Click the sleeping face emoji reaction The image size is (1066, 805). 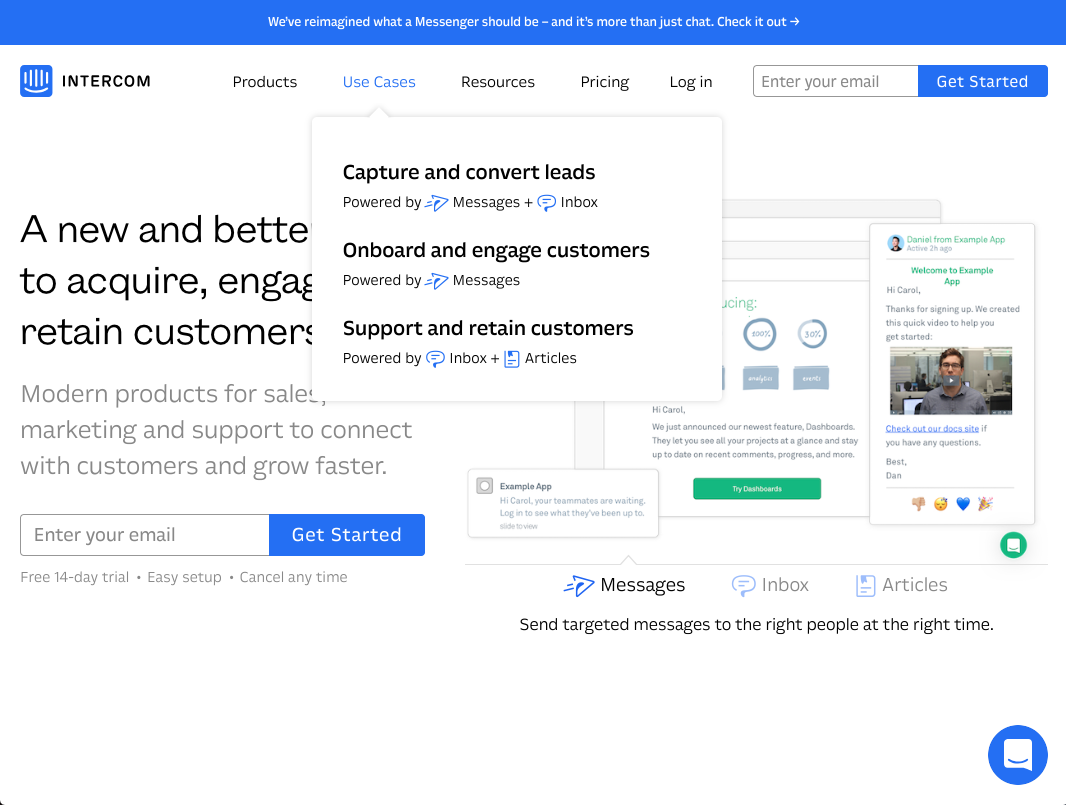pyautogui.click(x=941, y=504)
